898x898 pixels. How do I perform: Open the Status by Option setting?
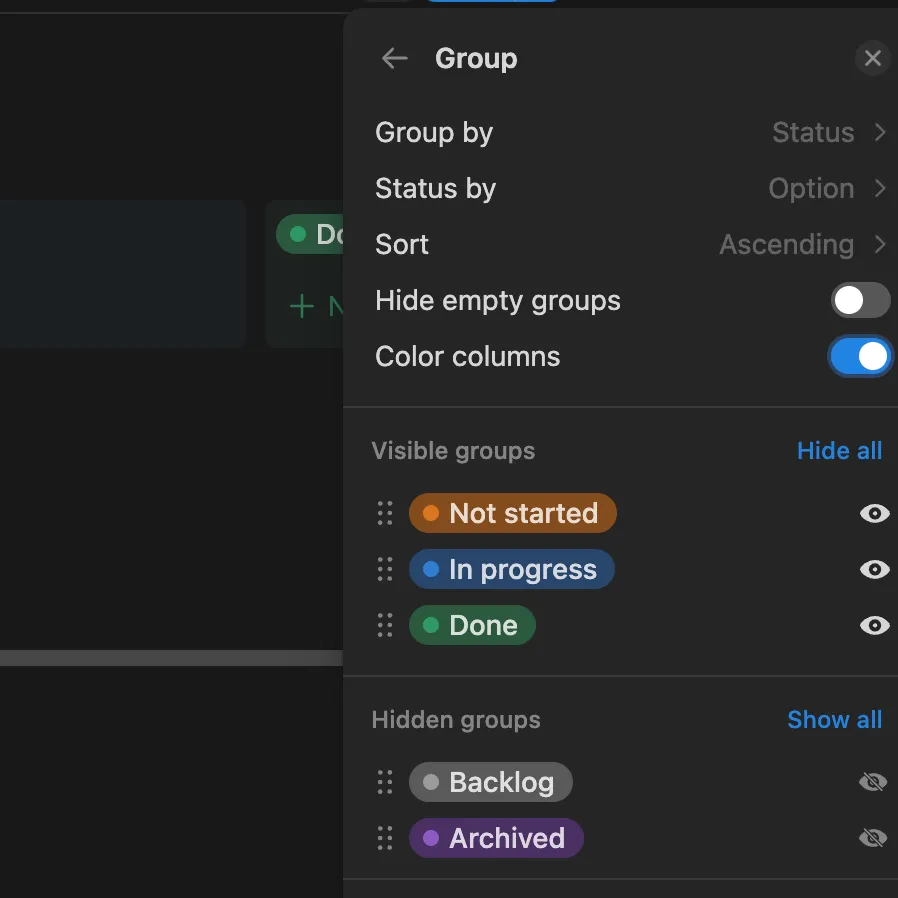tap(630, 188)
